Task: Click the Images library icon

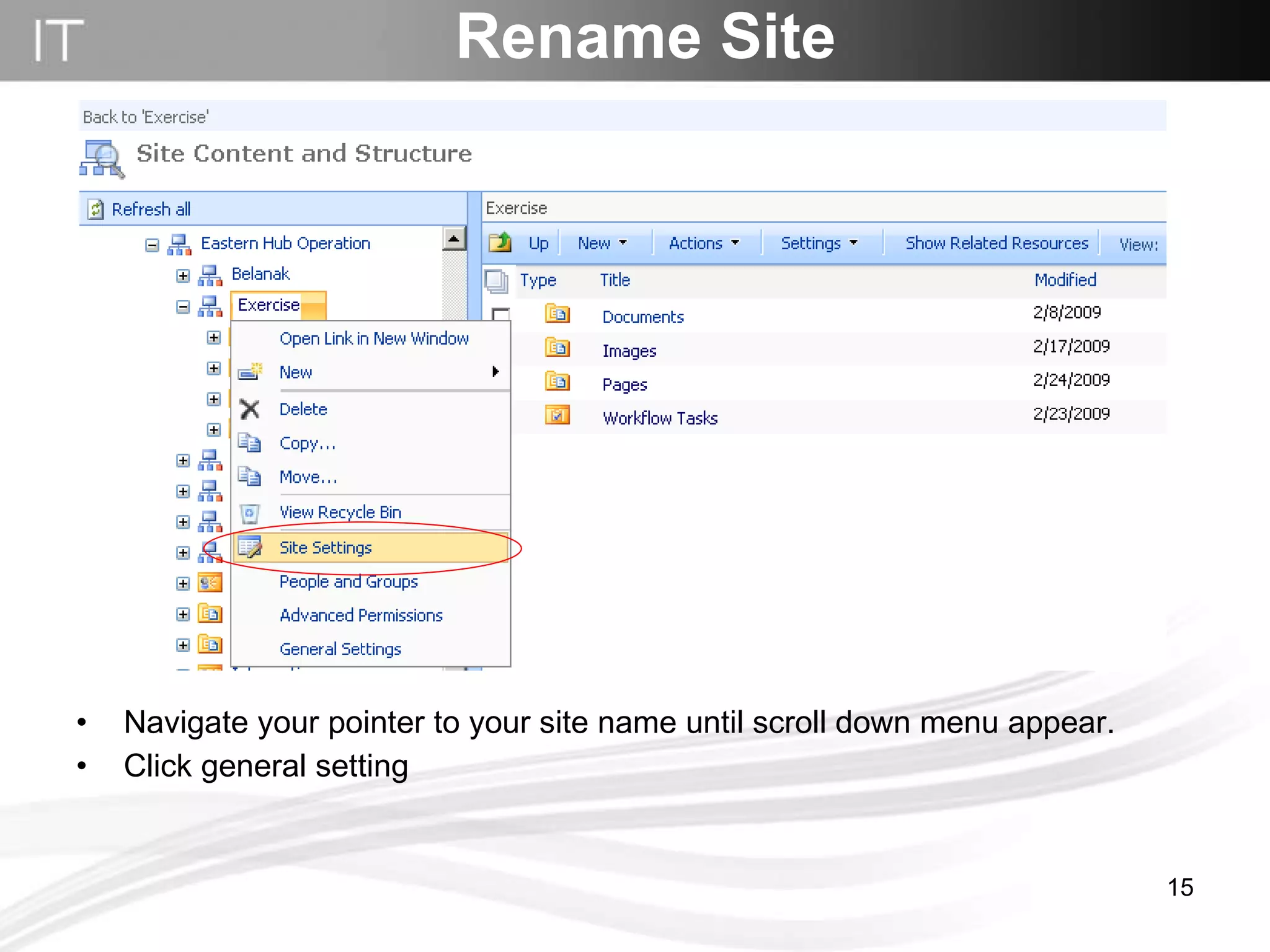Action: pyautogui.click(x=557, y=347)
